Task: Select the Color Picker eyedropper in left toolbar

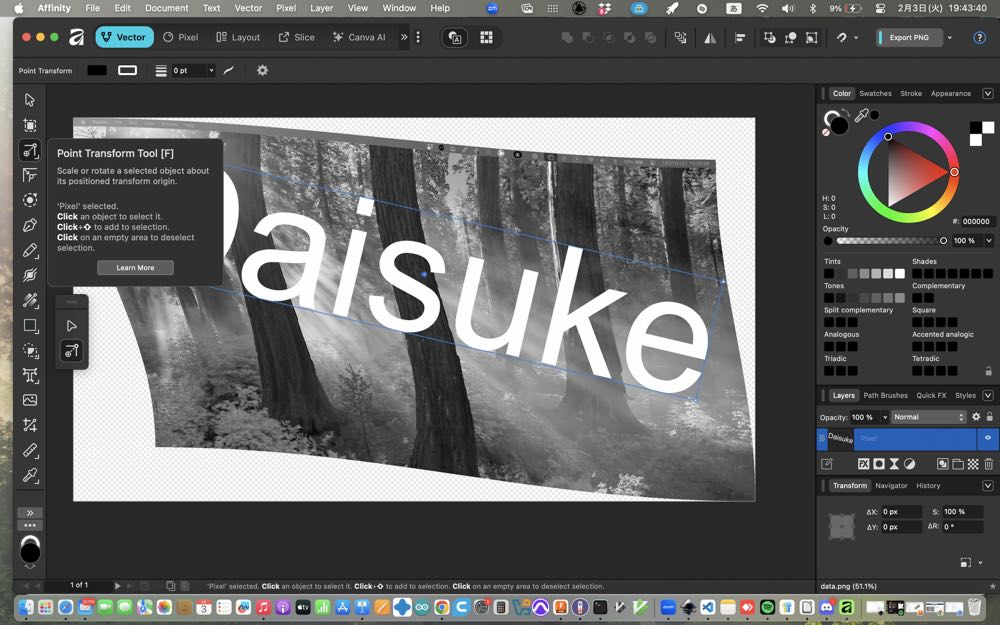Action: coord(30,476)
